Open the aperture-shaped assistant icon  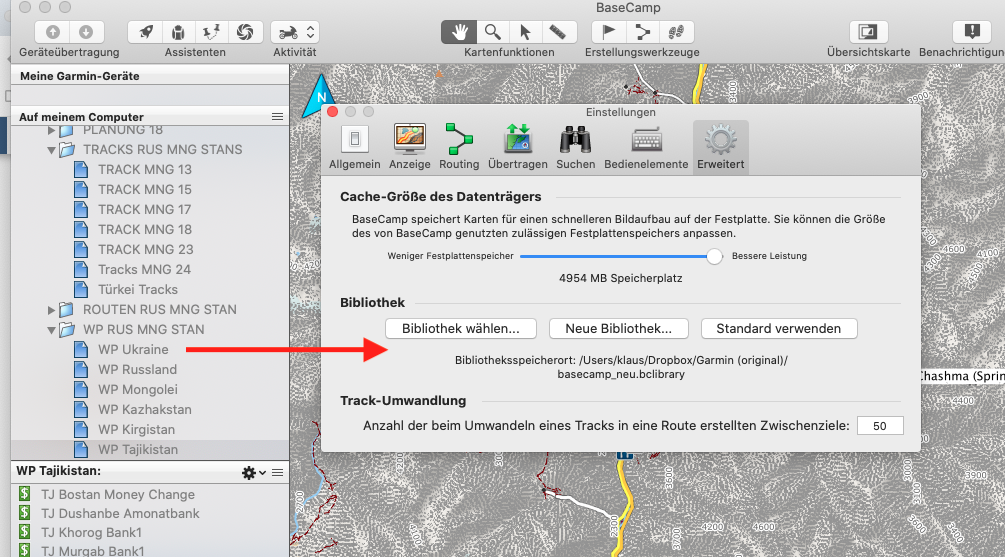click(x=245, y=32)
